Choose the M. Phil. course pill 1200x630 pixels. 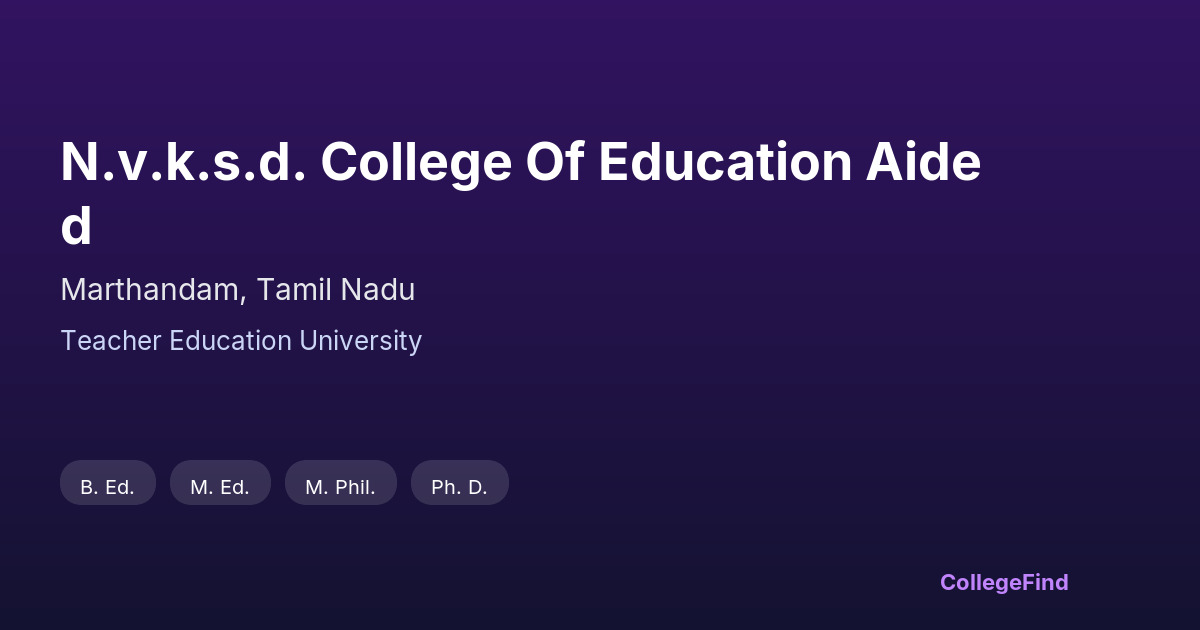click(x=340, y=487)
